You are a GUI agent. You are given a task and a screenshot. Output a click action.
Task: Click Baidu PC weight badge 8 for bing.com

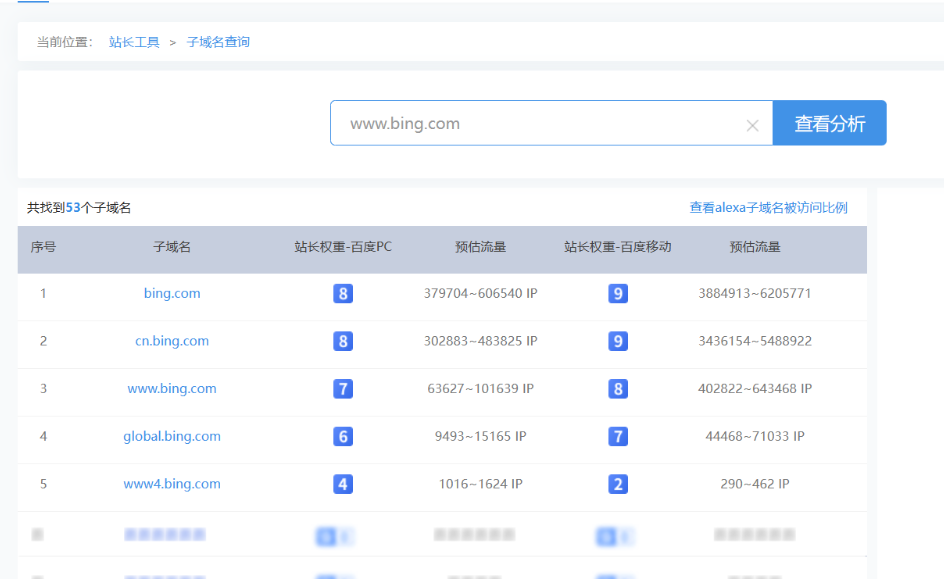[343, 294]
